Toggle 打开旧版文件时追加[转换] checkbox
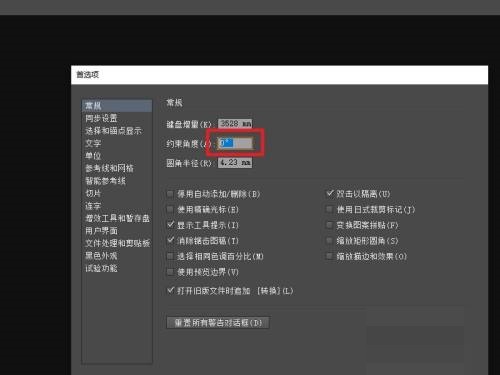Image resolution: width=500 pixels, height=375 pixels. 170,291
